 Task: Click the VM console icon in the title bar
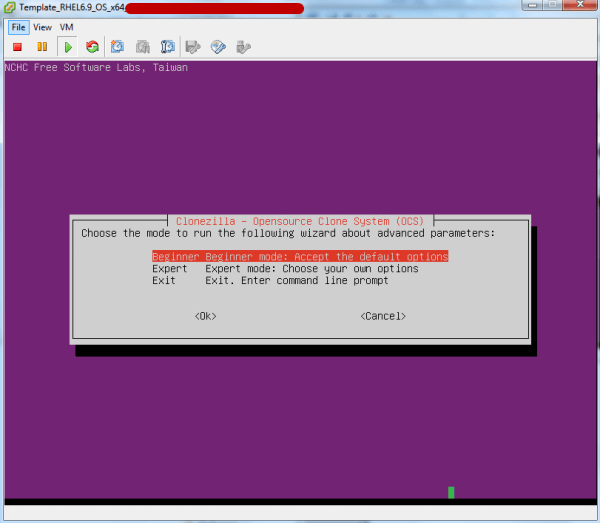[x=9, y=7]
